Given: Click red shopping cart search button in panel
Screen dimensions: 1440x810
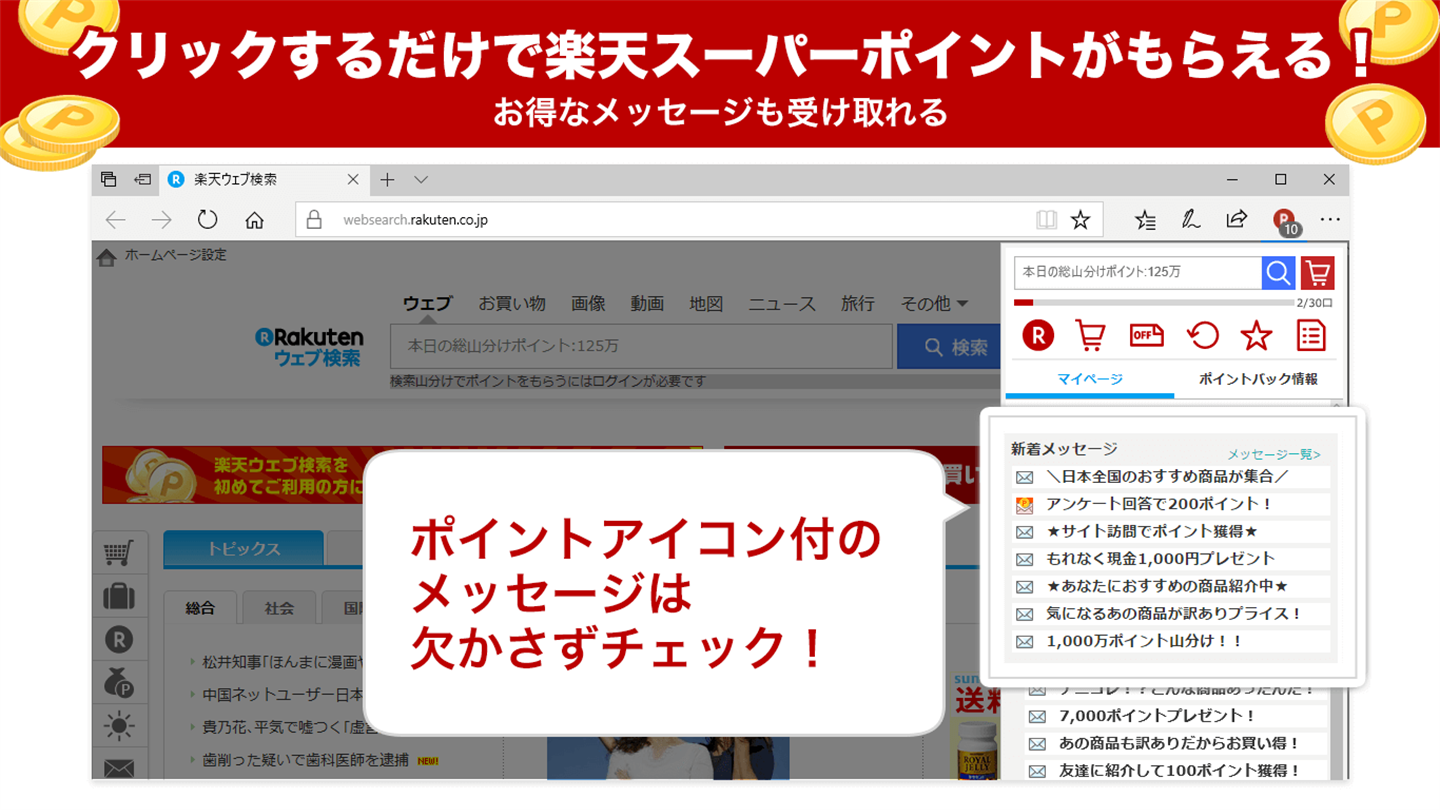Looking at the screenshot, I should pyautogui.click(x=1317, y=272).
